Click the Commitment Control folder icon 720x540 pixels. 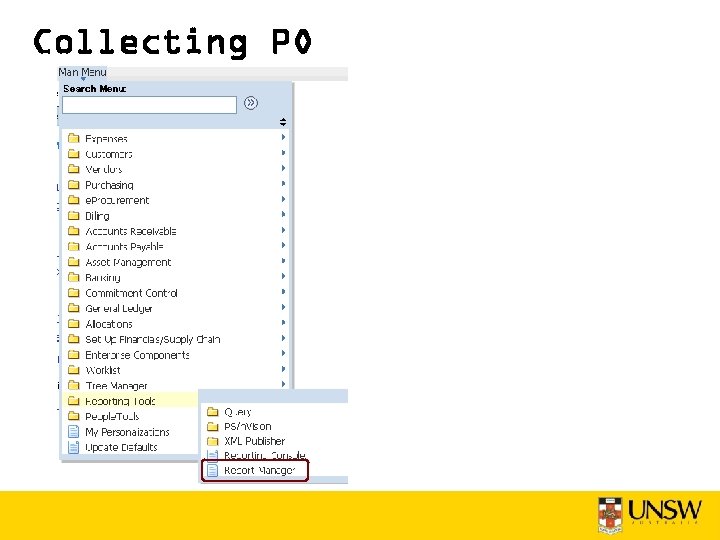[x=73, y=292]
